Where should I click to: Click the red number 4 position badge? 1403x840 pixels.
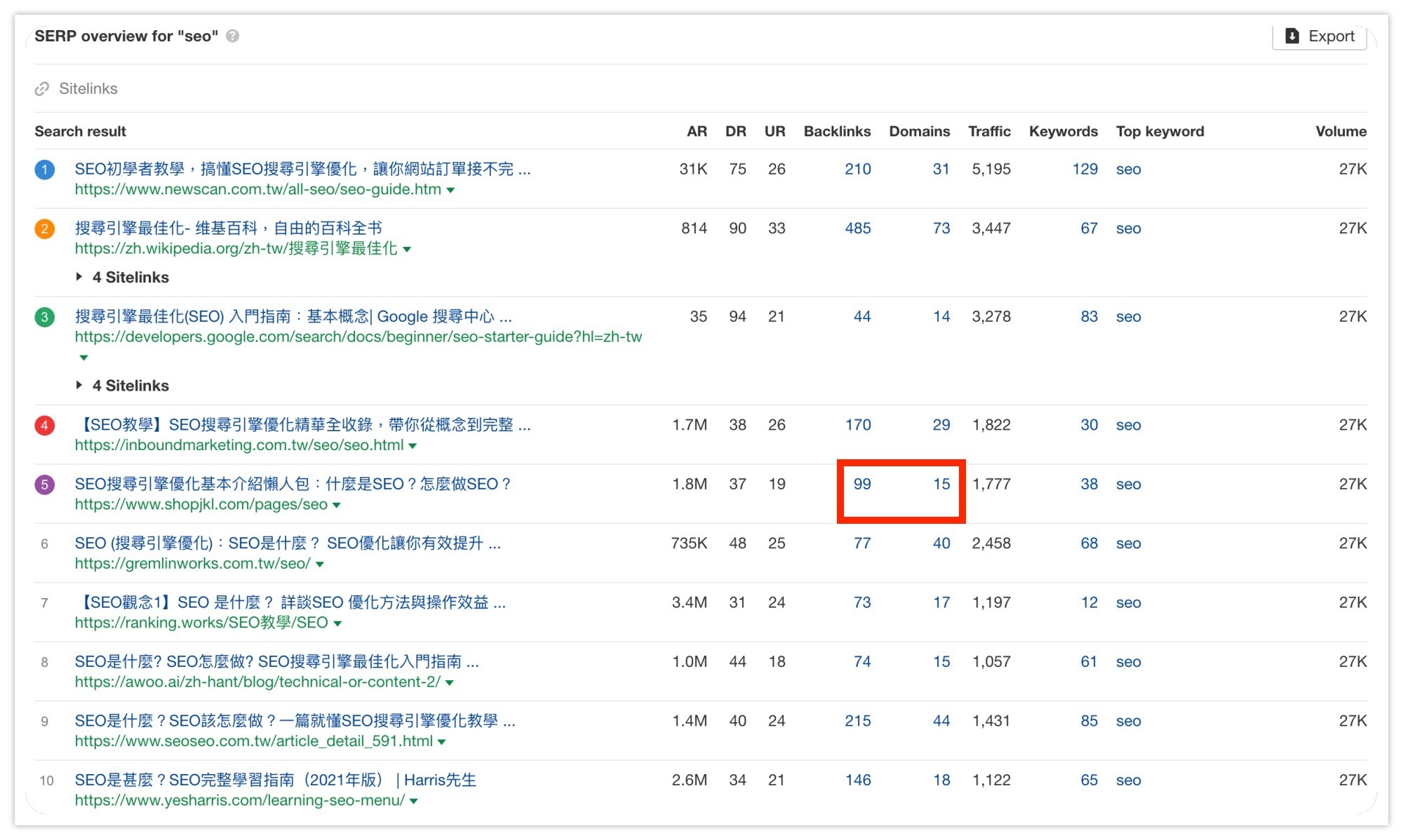click(45, 425)
